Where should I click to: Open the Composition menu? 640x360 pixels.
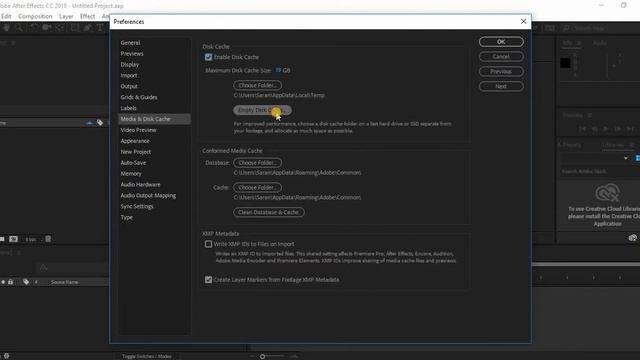click(x=35, y=16)
